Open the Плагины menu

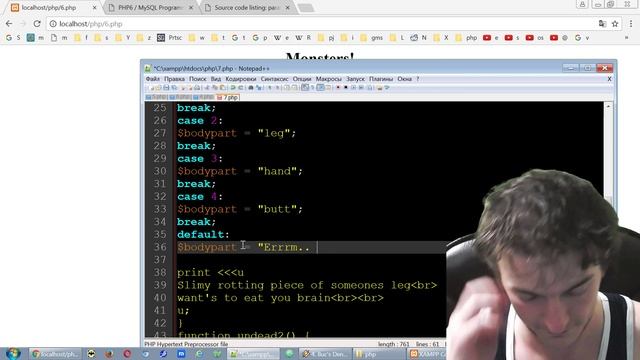point(381,79)
